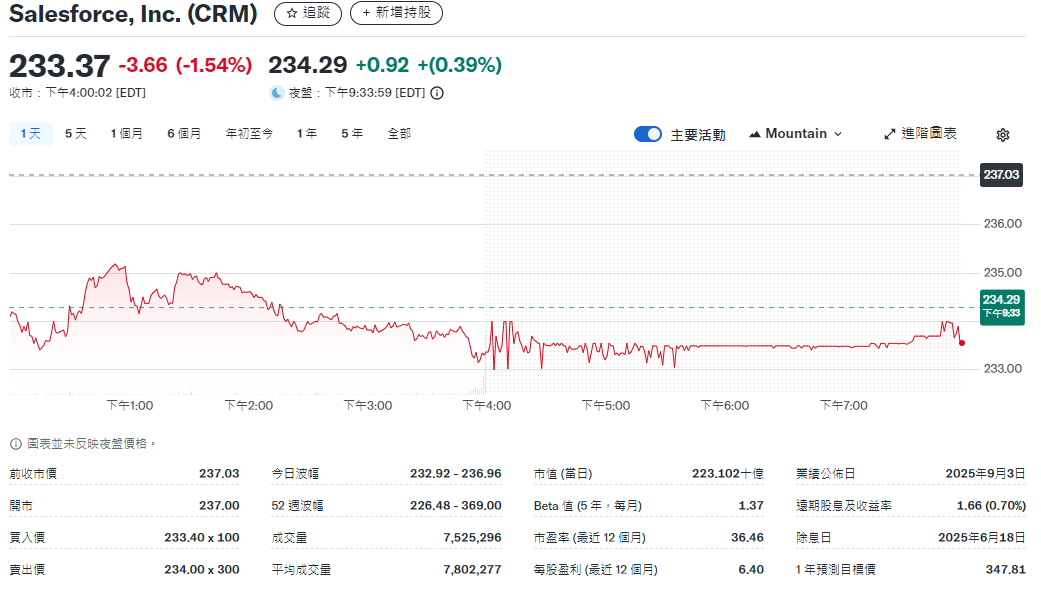This screenshot has width=1041, height=589.
Task: Click the 市值 value 223.102十億
Action: (x=728, y=473)
